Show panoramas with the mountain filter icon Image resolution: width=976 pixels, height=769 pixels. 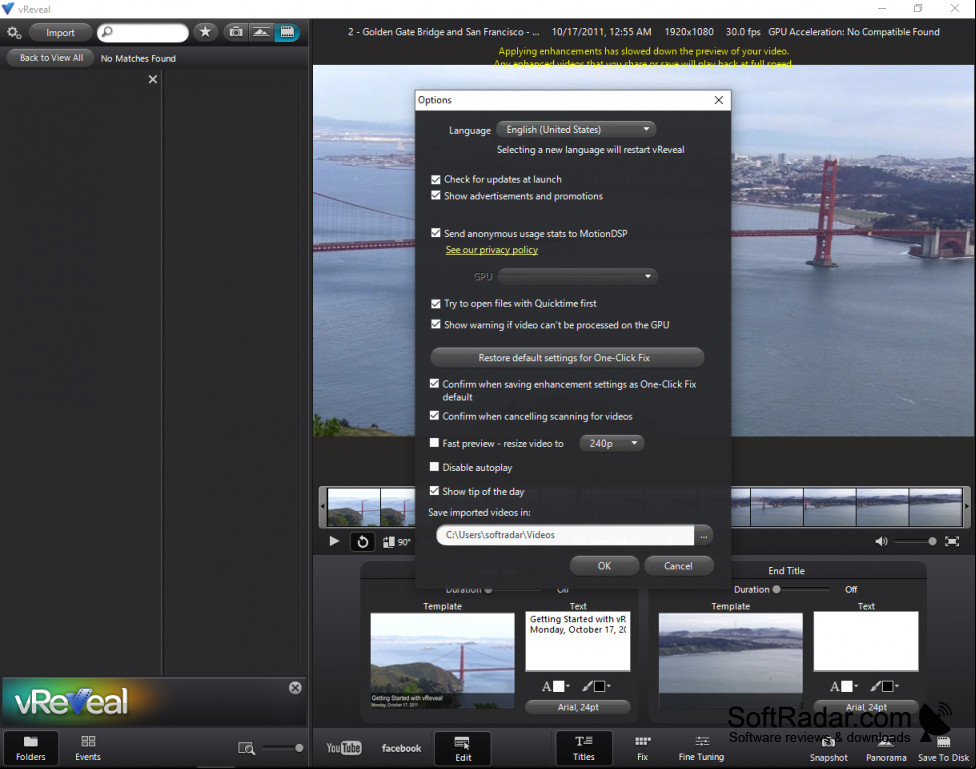coord(261,32)
